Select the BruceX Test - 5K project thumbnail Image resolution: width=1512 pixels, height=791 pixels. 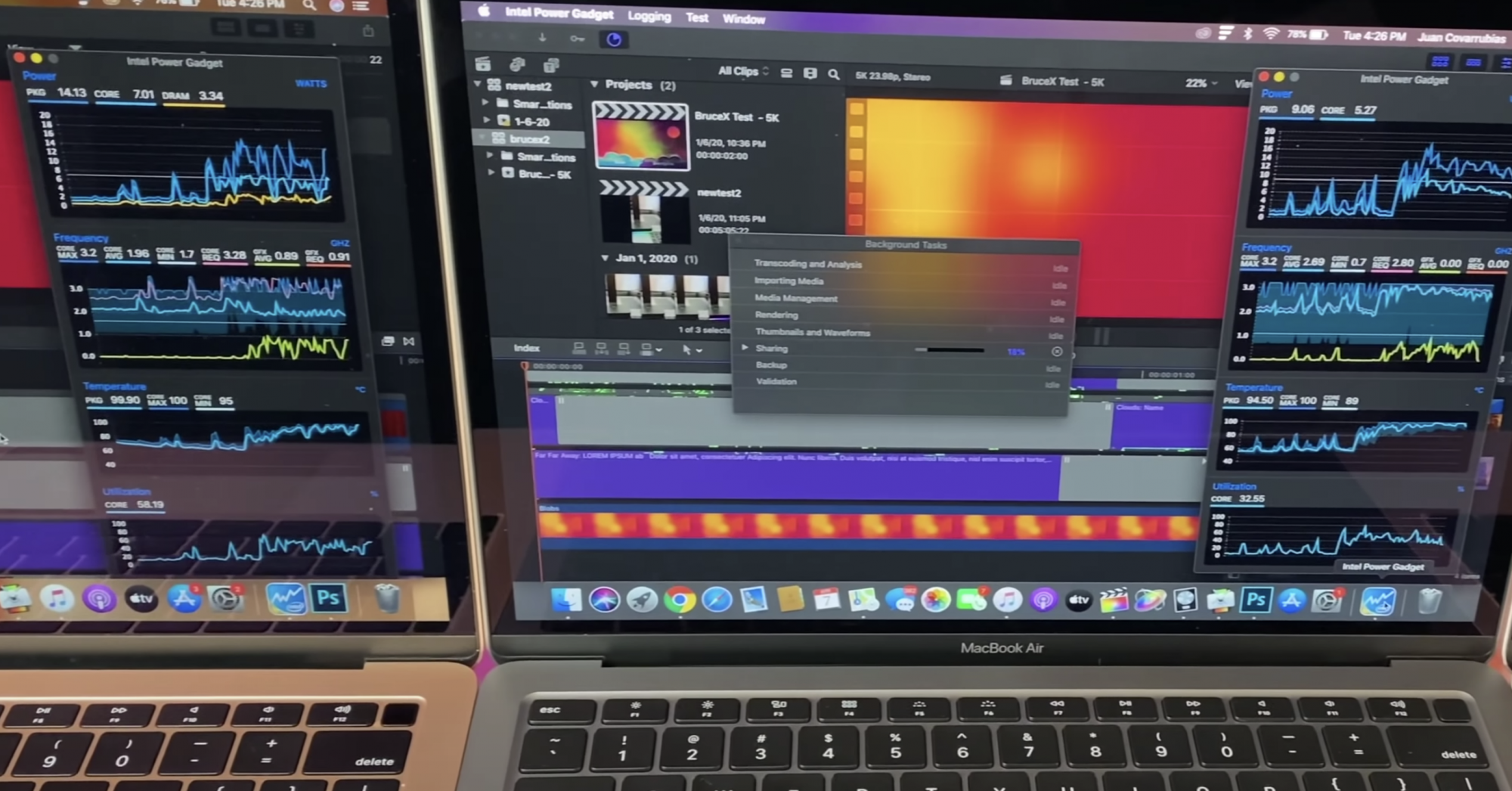(641, 136)
